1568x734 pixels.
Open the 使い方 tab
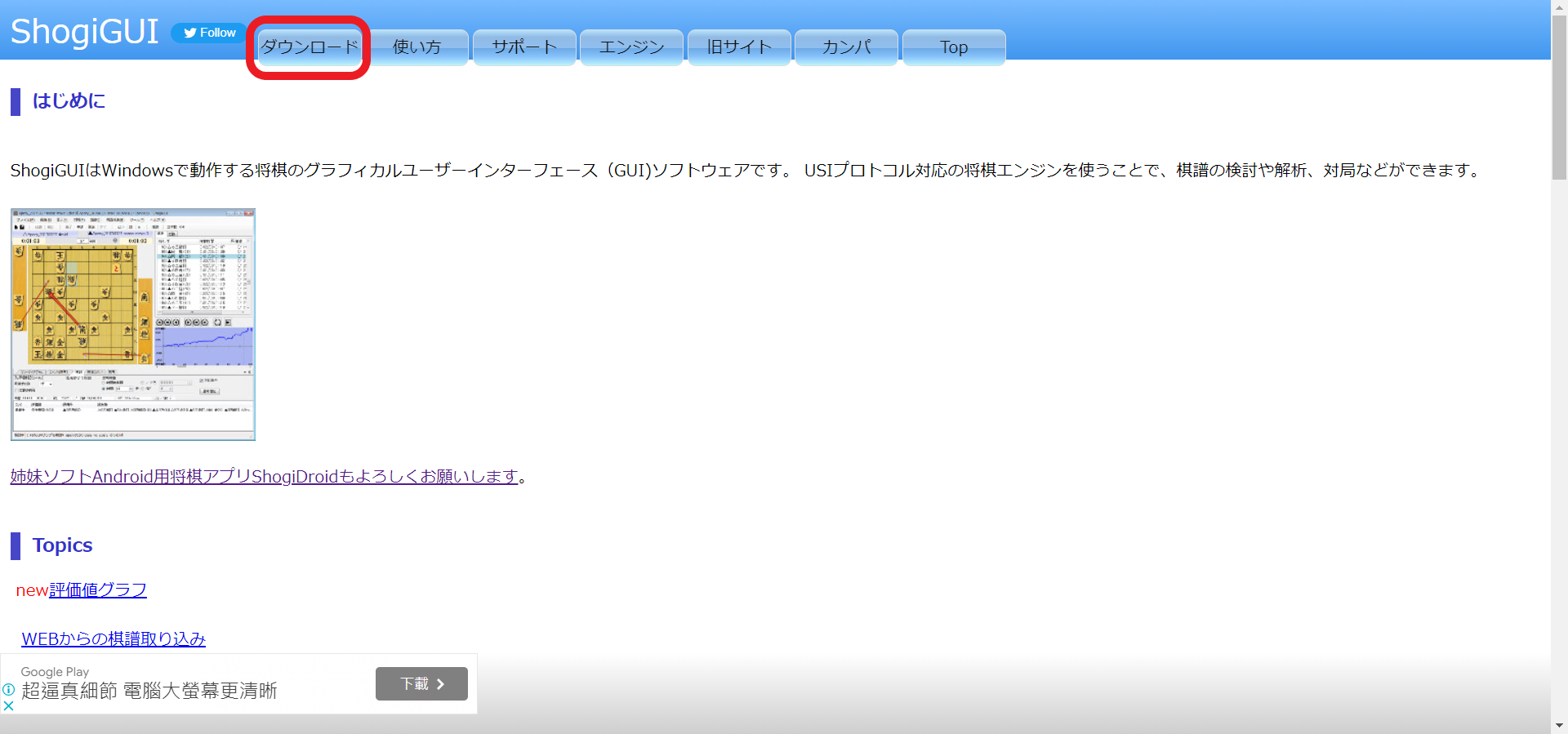416,47
